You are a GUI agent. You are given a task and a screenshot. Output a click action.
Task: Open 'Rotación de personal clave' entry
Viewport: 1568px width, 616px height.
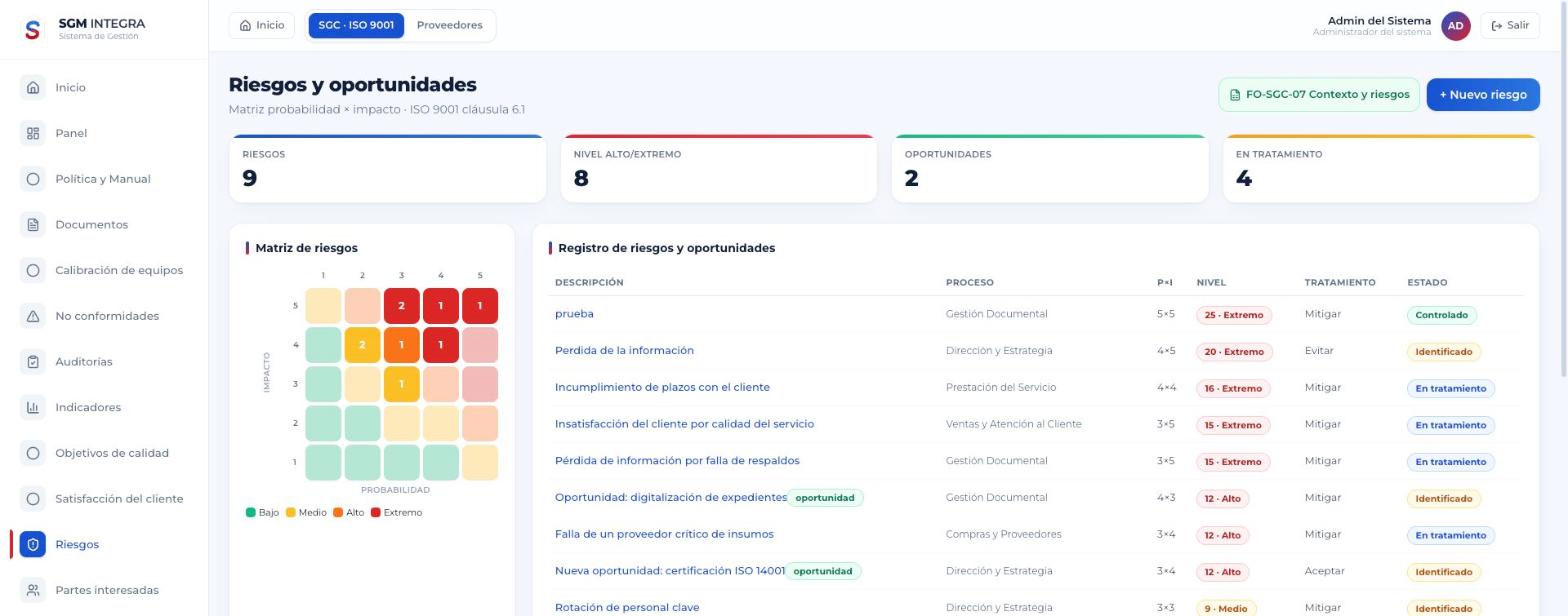tap(627, 608)
